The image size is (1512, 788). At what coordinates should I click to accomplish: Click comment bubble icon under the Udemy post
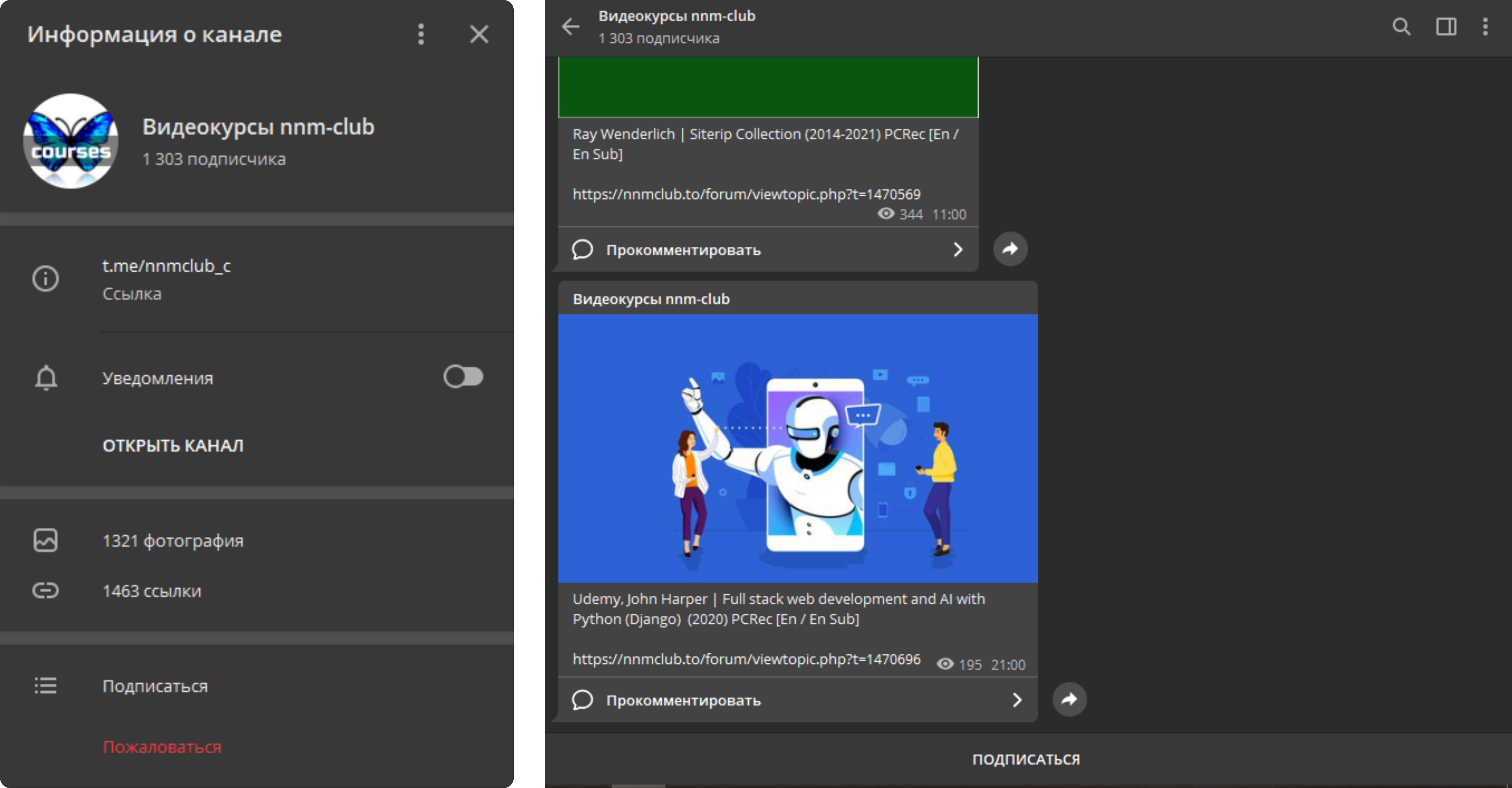(x=582, y=700)
